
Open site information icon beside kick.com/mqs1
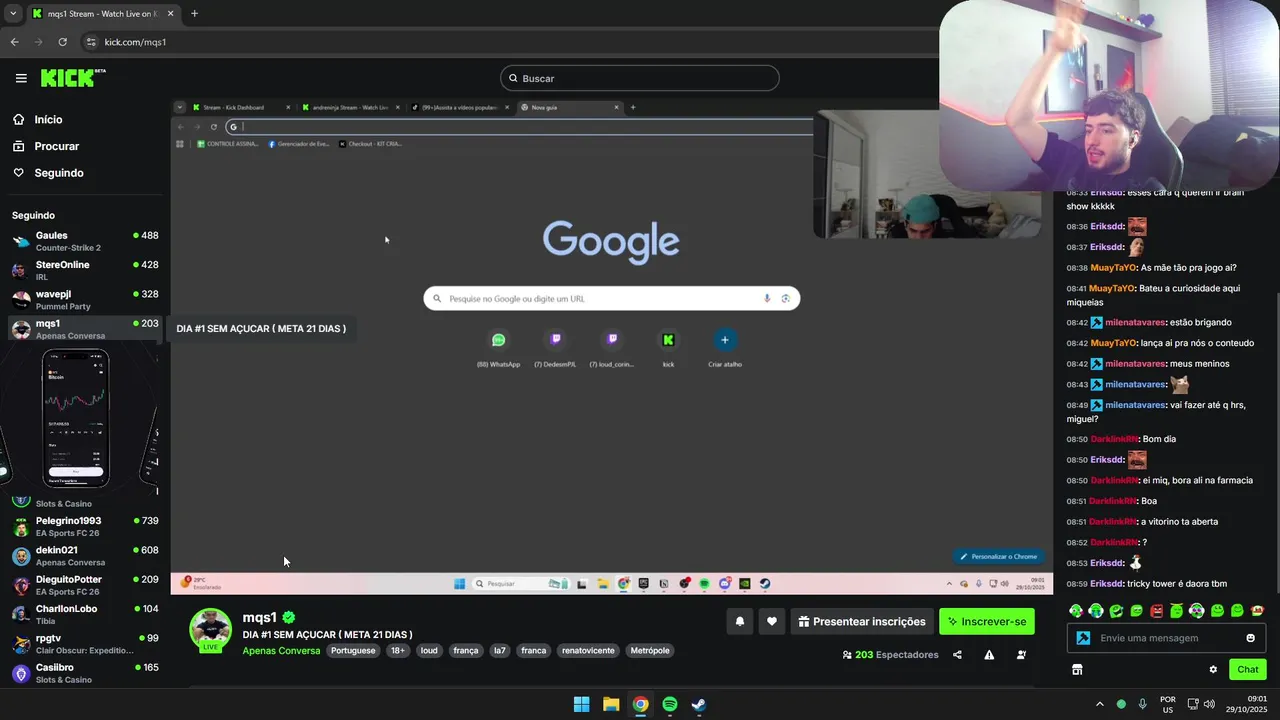(91, 42)
